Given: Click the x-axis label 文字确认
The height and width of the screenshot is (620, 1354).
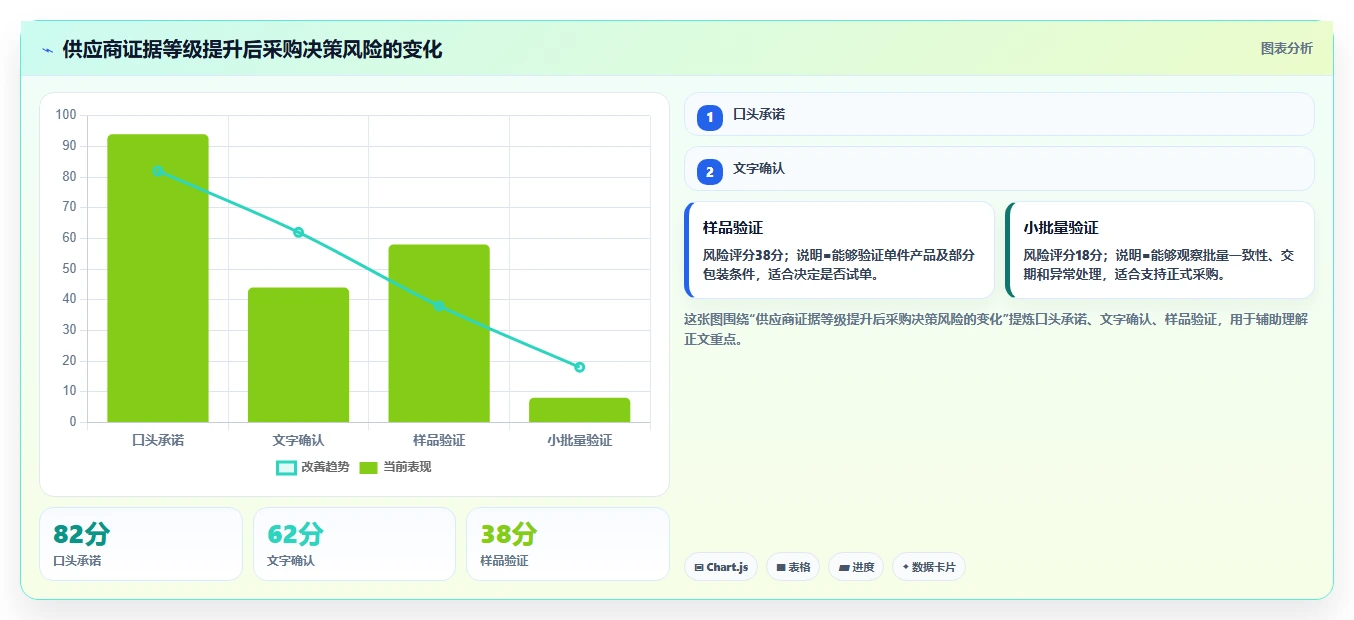Looking at the screenshot, I should [298, 440].
